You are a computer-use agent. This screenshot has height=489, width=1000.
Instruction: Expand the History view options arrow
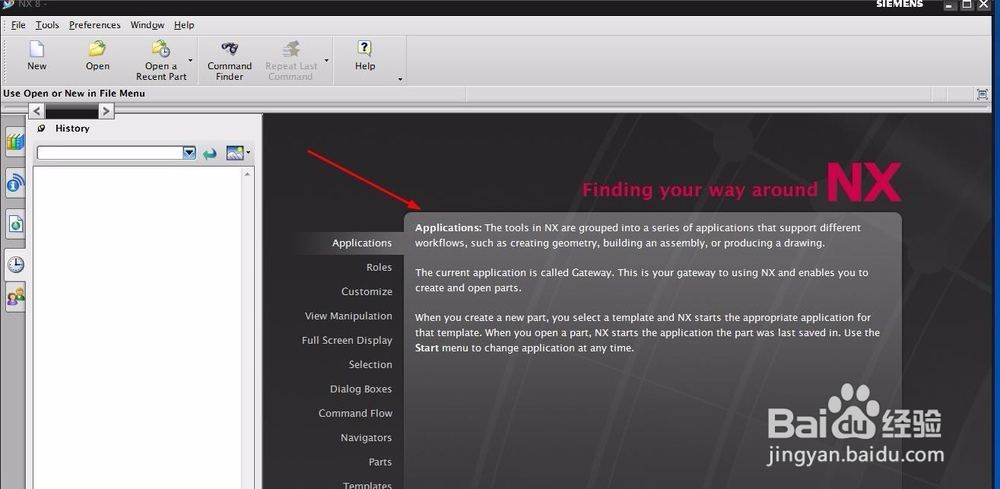click(248, 152)
